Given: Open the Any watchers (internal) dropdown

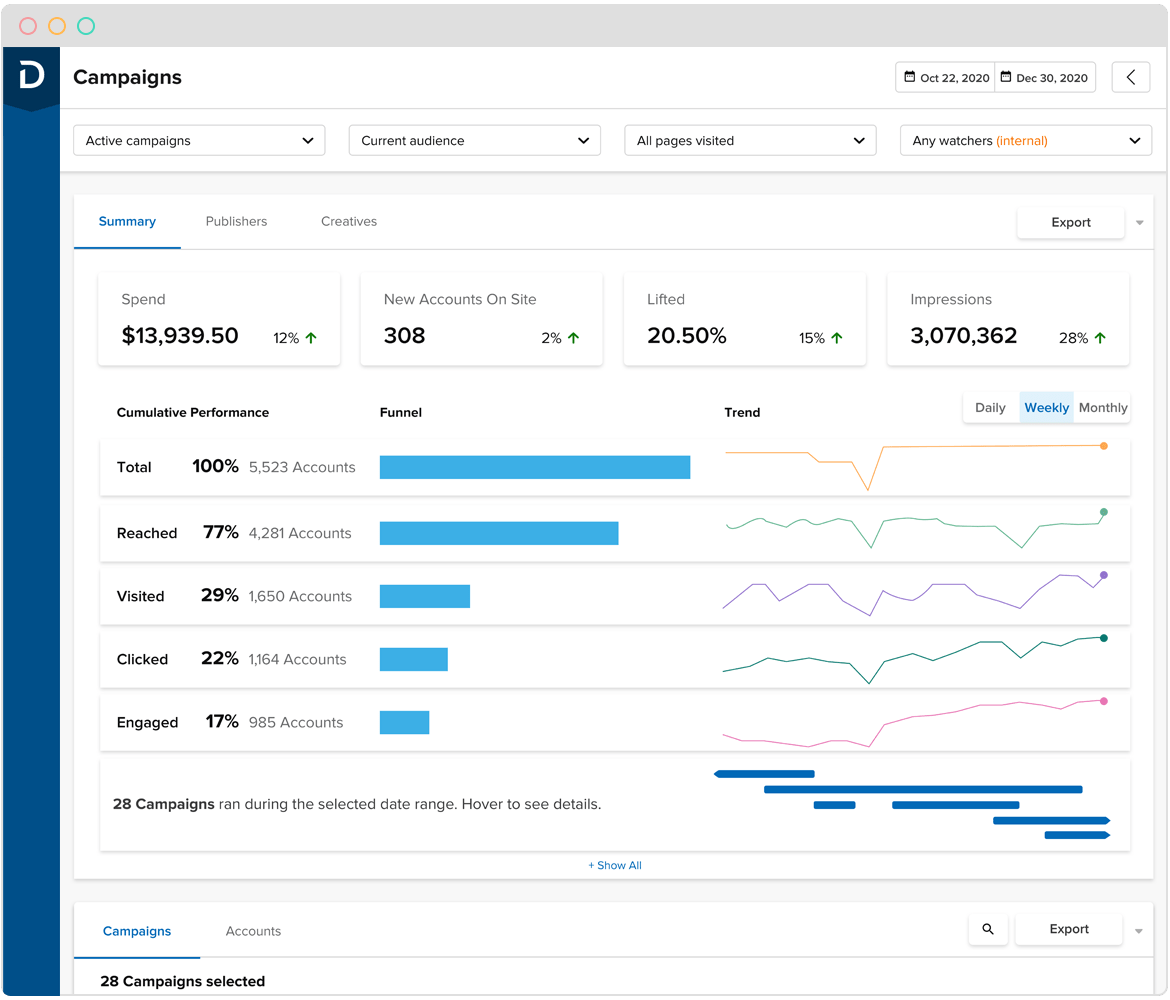Looking at the screenshot, I should point(1025,141).
